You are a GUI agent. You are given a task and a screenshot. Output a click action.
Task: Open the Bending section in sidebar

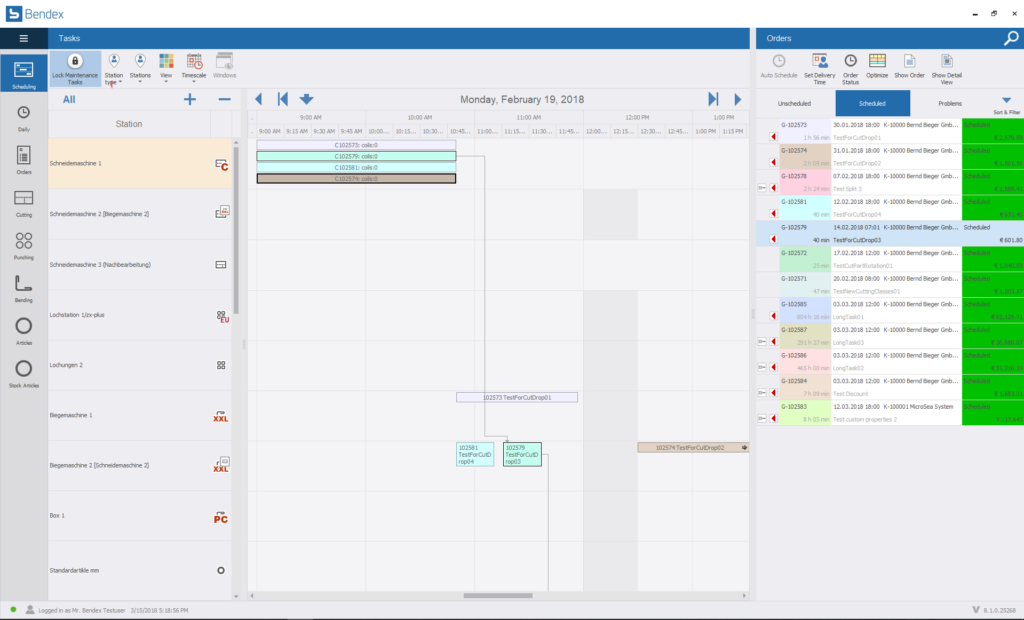(x=24, y=288)
